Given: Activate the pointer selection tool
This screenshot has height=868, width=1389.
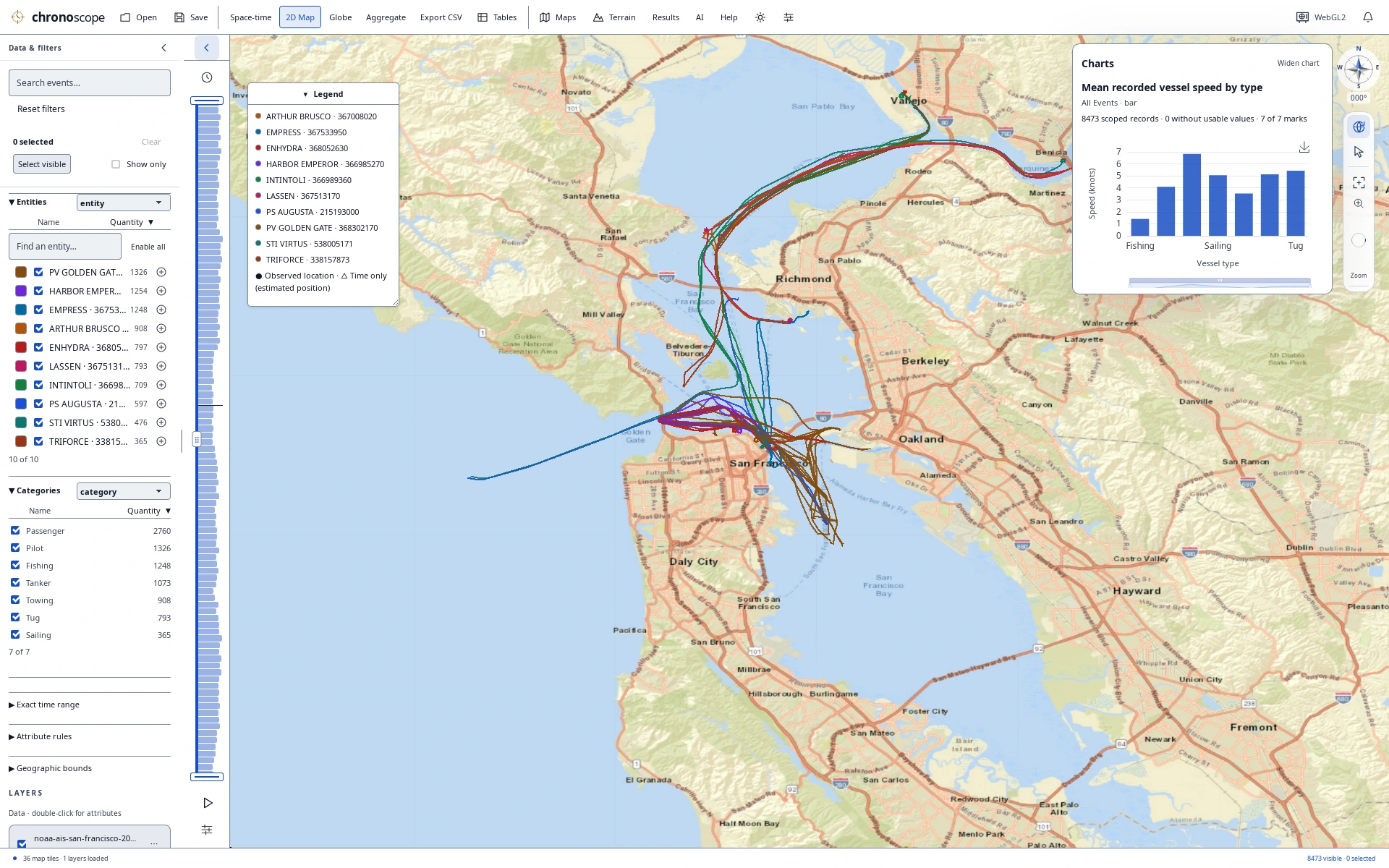Looking at the screenshot, I should click(x=1359, y=152).
